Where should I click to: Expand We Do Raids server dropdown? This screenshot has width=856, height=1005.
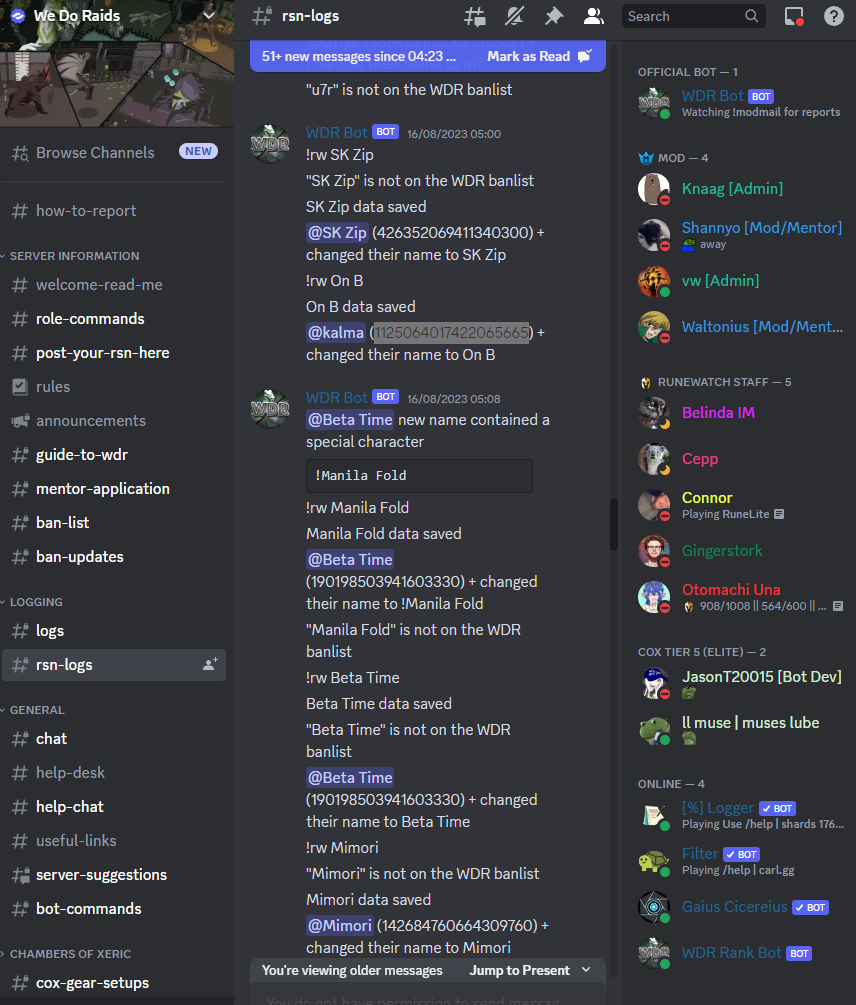[x=209, y=15]
